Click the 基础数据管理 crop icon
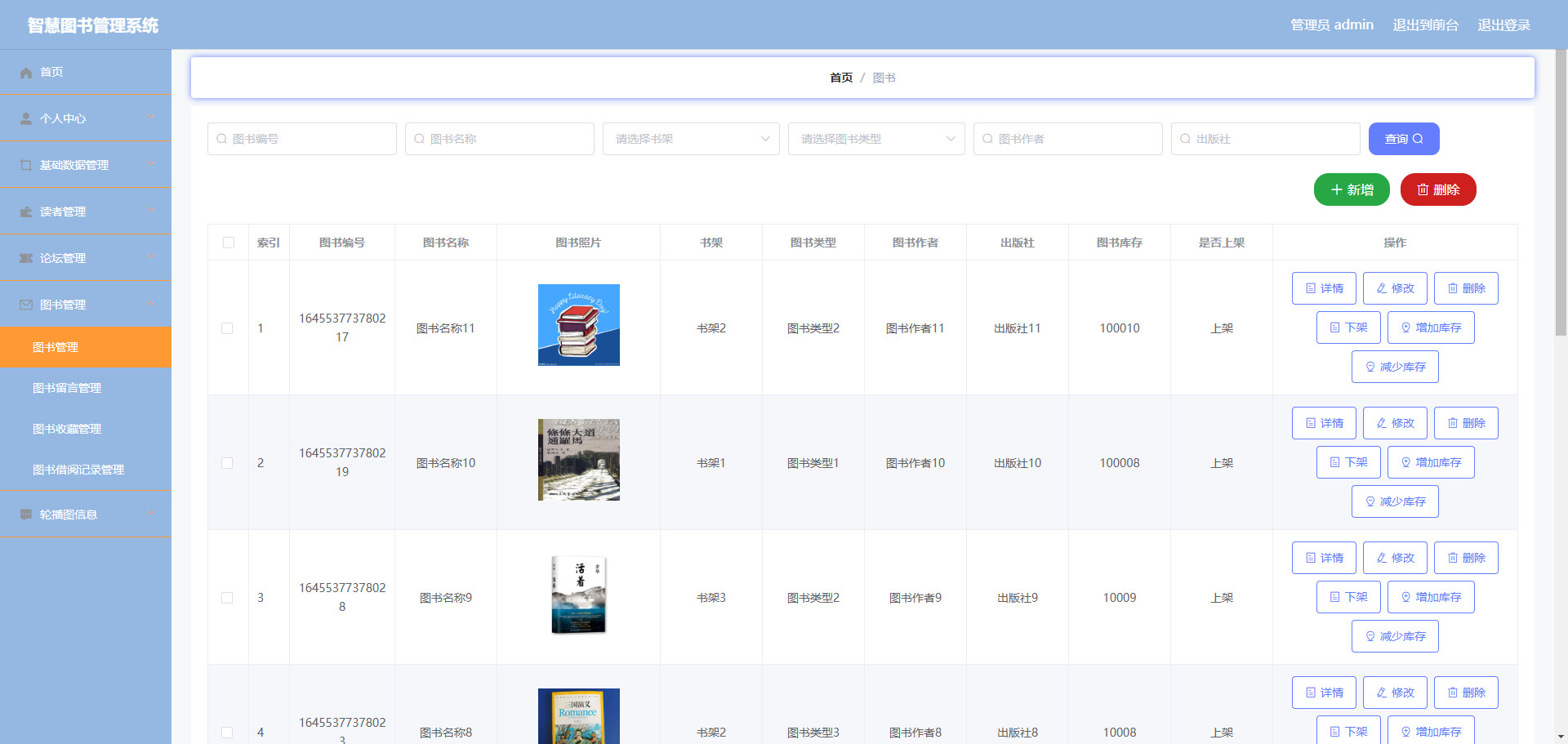1568x744 pixels. coord(26,165)
